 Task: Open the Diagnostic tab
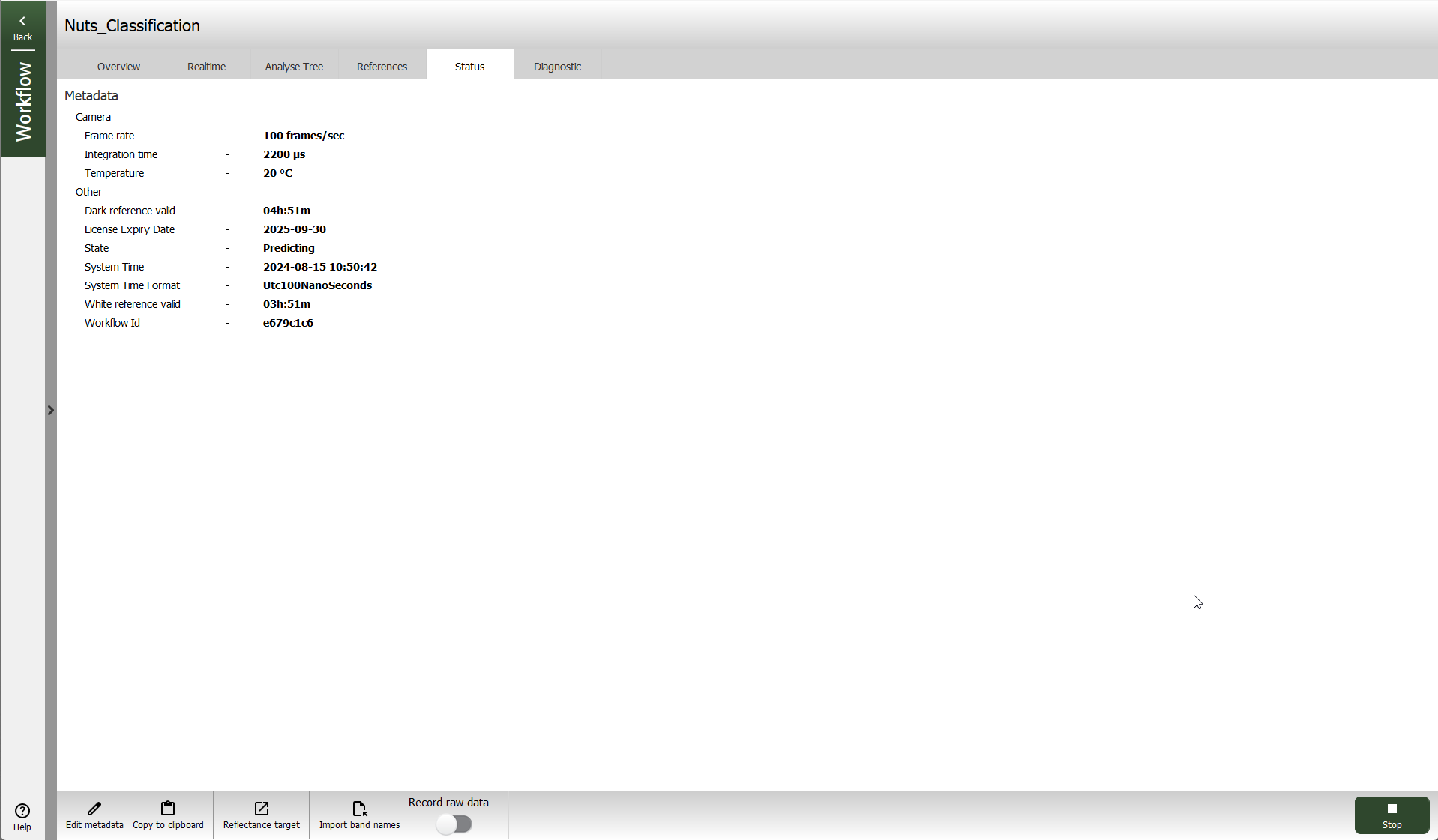pyautogui.click(x=557, y=67)
